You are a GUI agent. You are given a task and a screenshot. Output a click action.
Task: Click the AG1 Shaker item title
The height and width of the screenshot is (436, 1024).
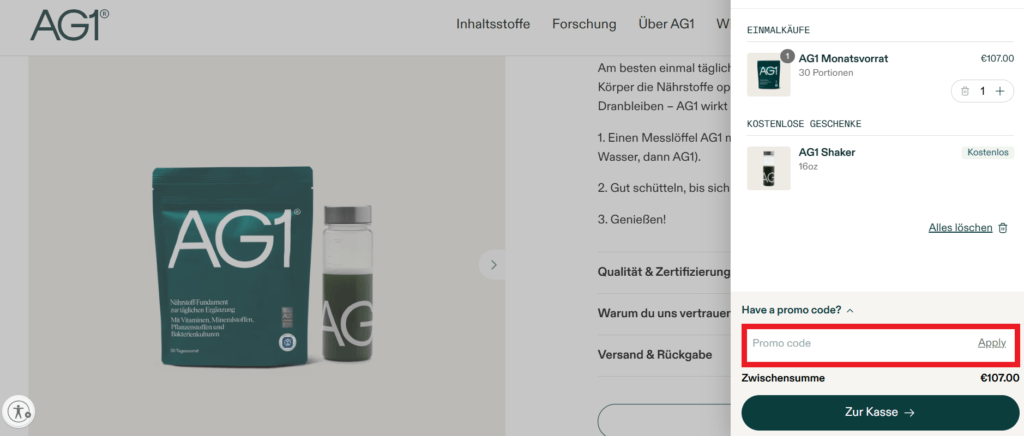[827, 152]
